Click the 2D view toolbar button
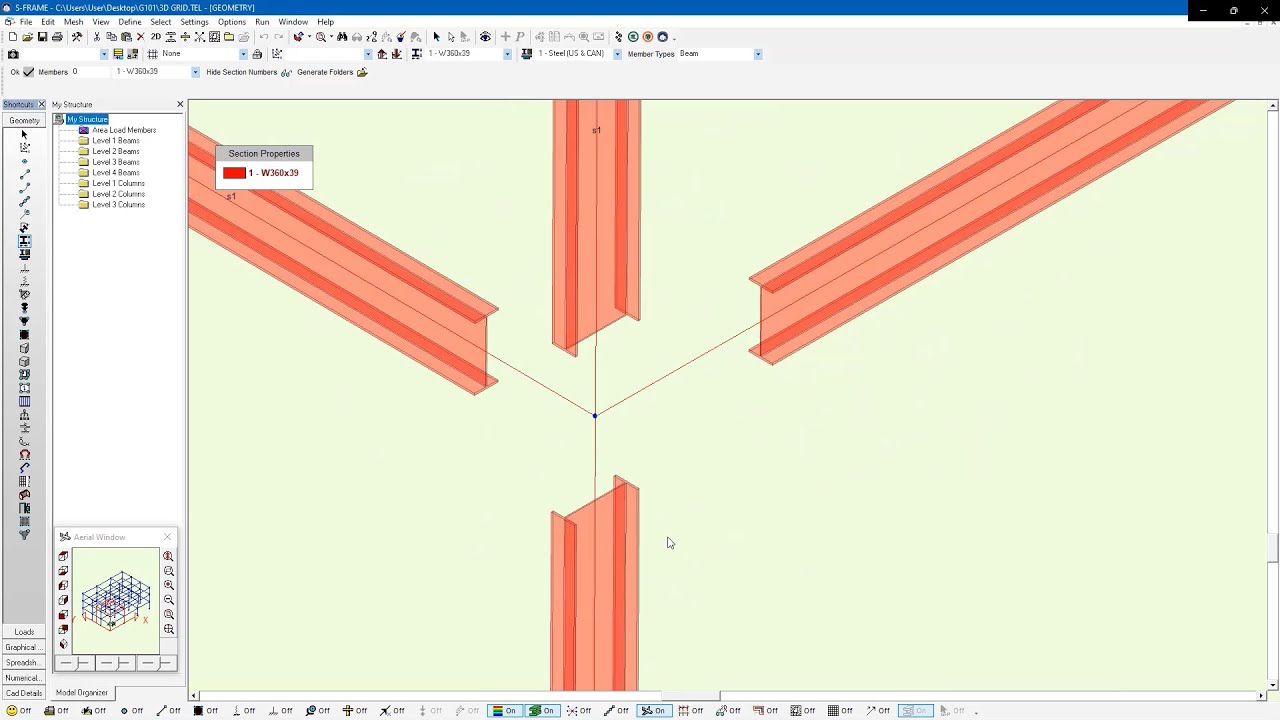This screenshot has width=1280, height=720. point(155,37)
